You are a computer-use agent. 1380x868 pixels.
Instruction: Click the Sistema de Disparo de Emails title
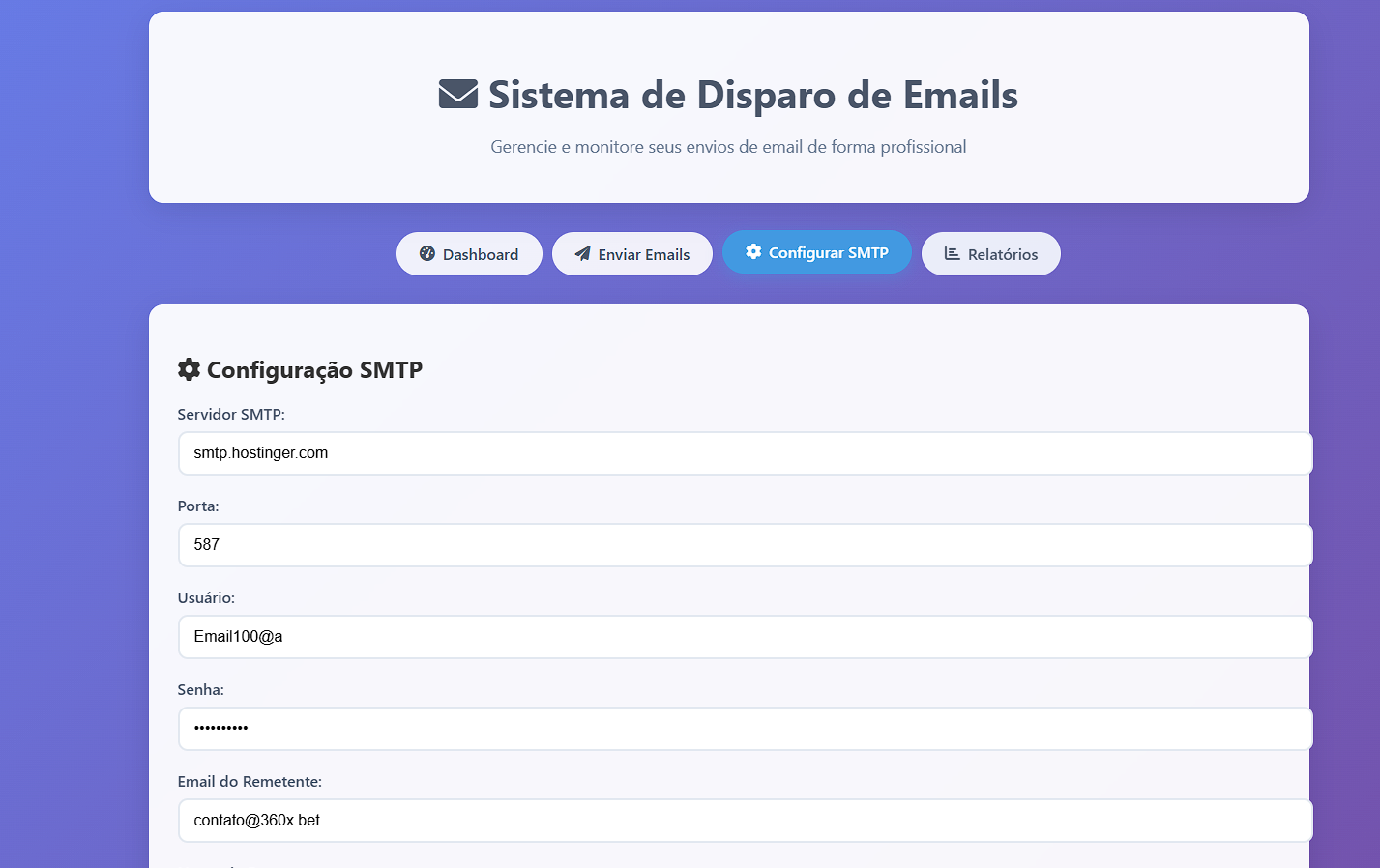[752, 96]
